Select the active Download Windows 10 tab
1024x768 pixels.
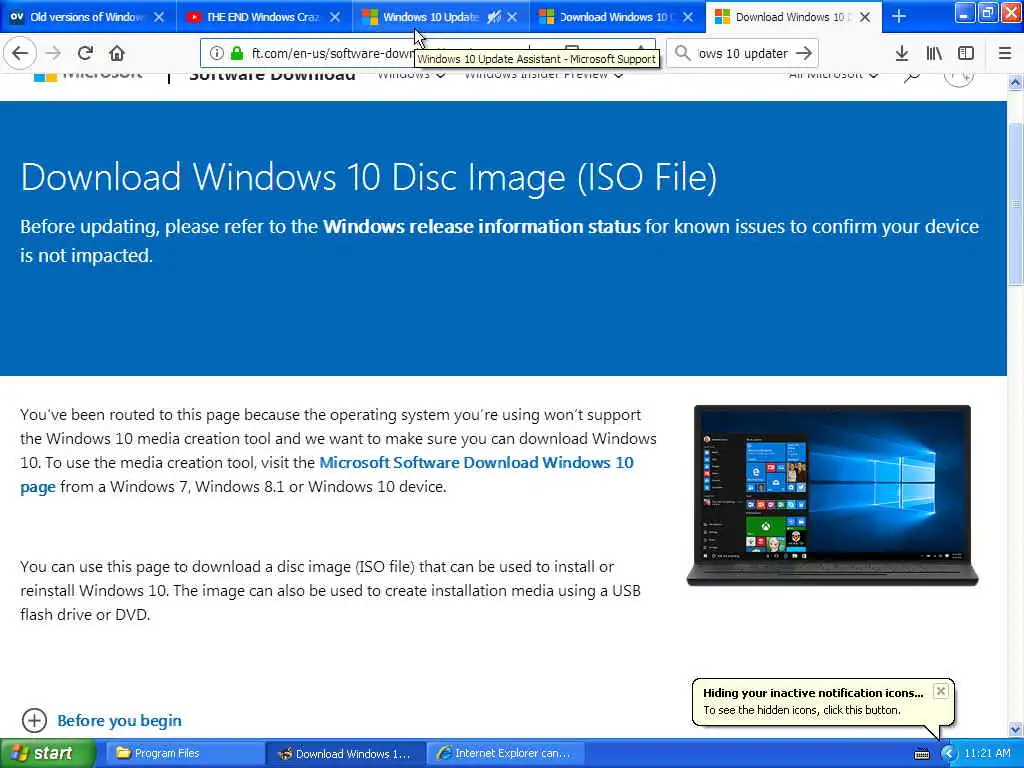(x=793, y=17)
